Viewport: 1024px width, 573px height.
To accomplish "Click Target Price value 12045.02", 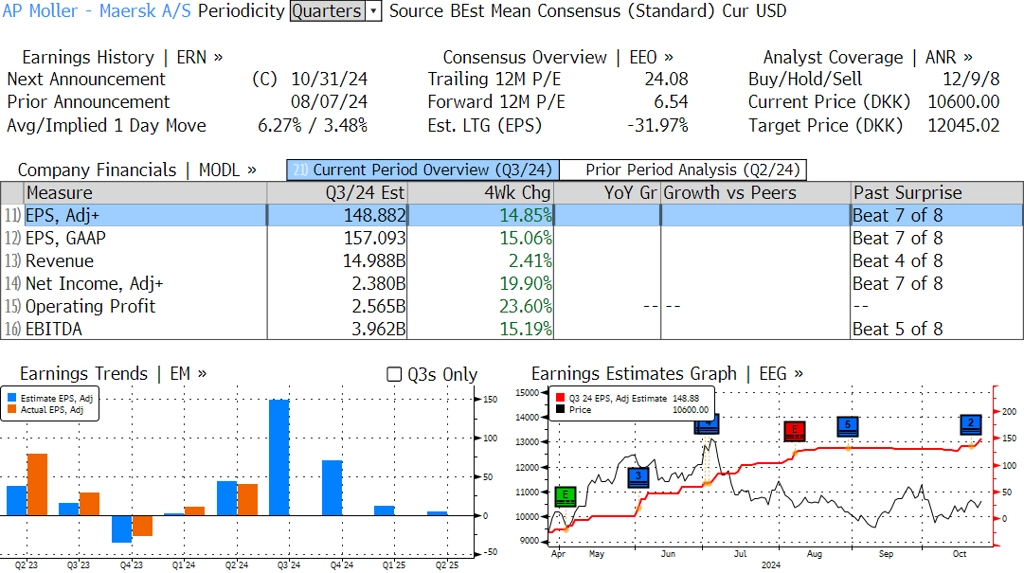I will point(964,125).
